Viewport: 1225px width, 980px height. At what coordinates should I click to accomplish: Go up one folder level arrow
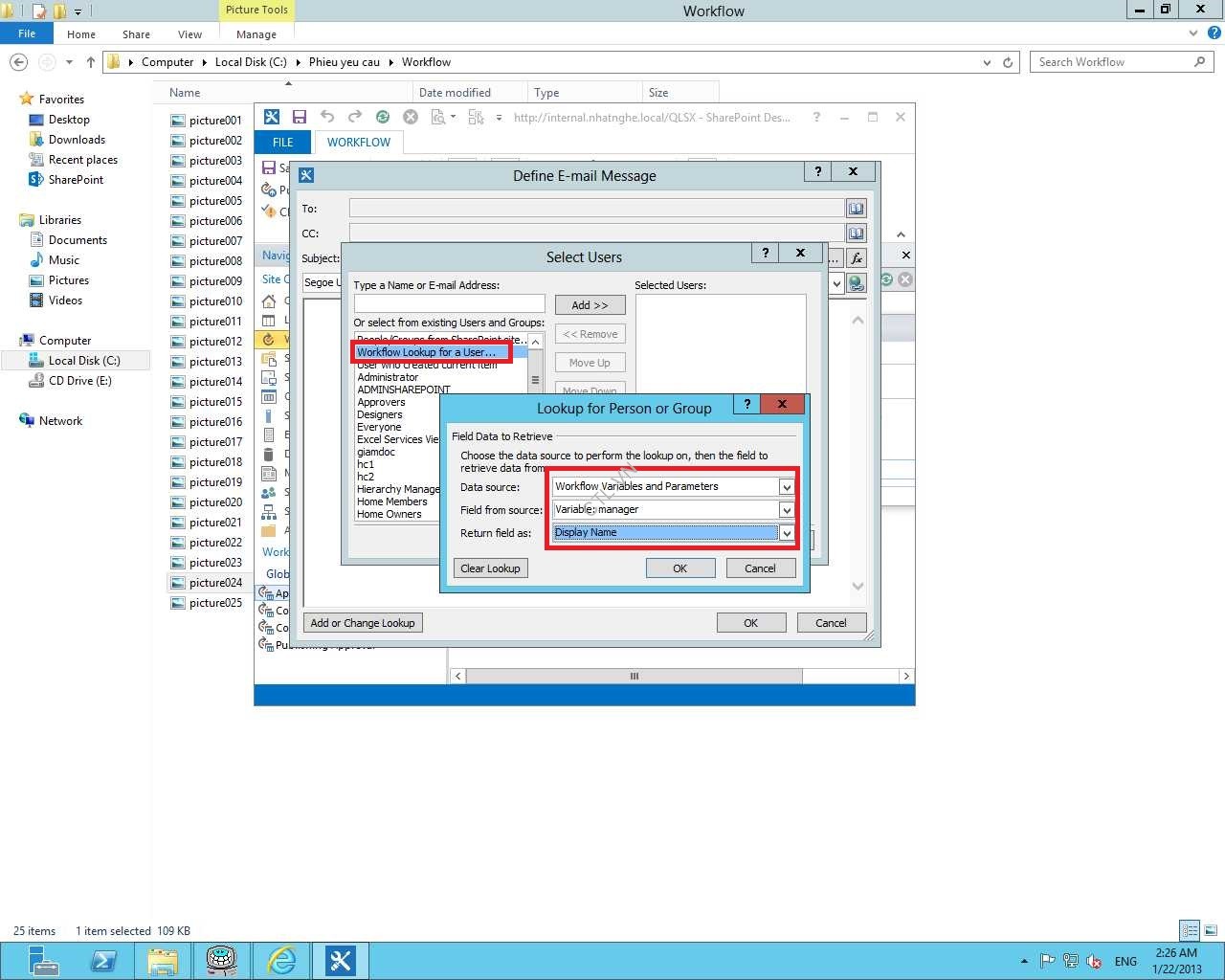click(91, 62)
